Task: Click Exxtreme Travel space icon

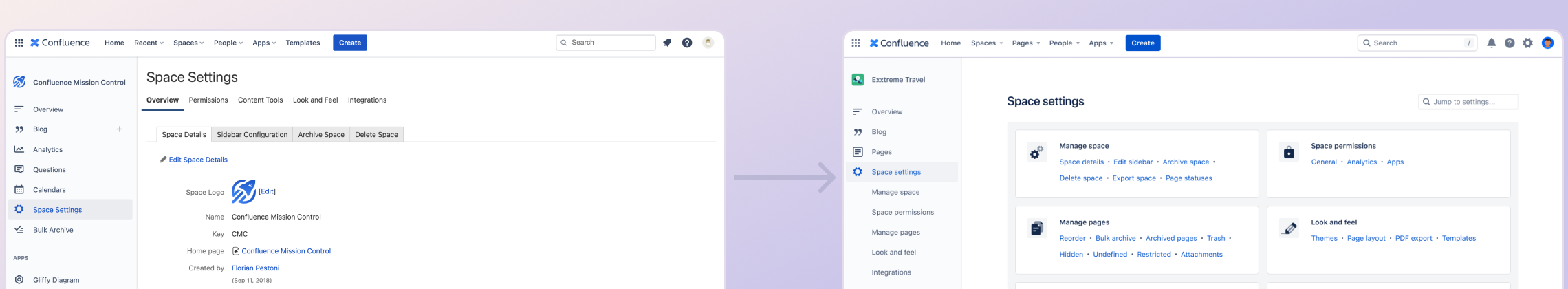Action: [x=858, y=79]
